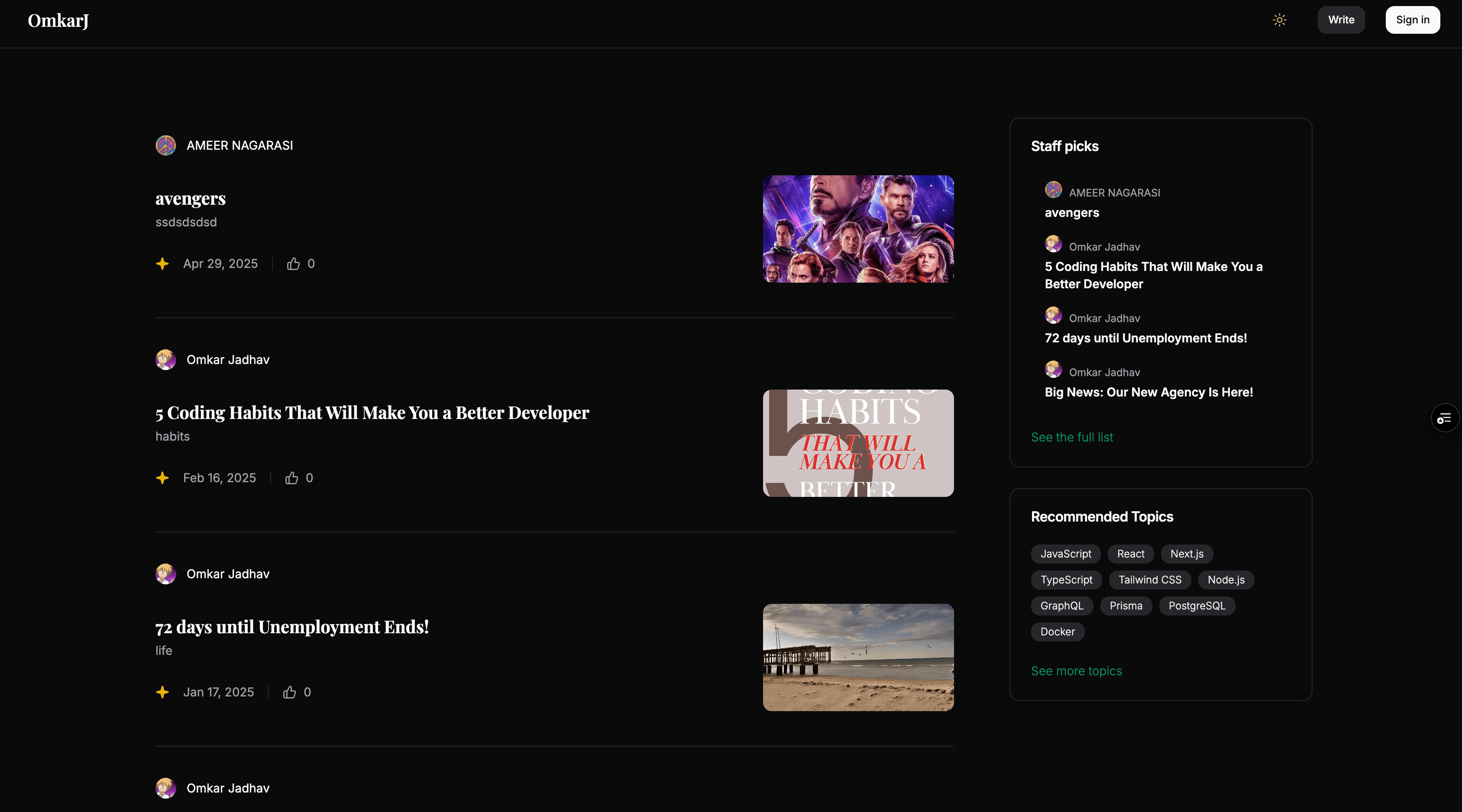Click See the full list link

(x=1071, y=437)
